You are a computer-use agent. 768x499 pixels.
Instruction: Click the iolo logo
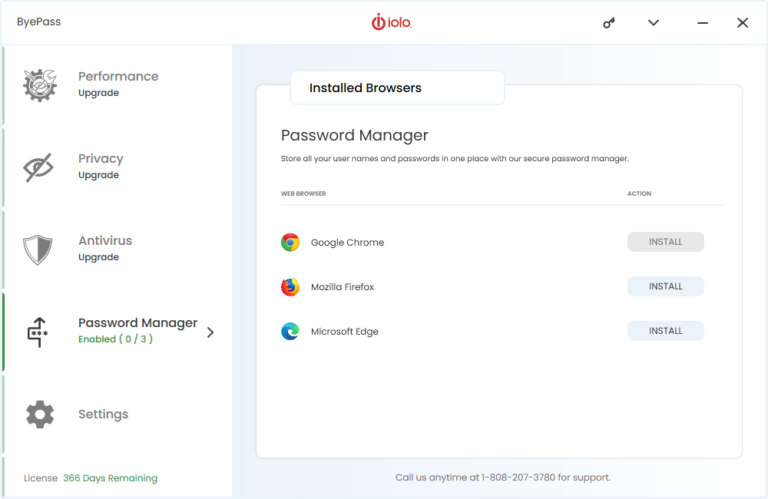point(391,22)
